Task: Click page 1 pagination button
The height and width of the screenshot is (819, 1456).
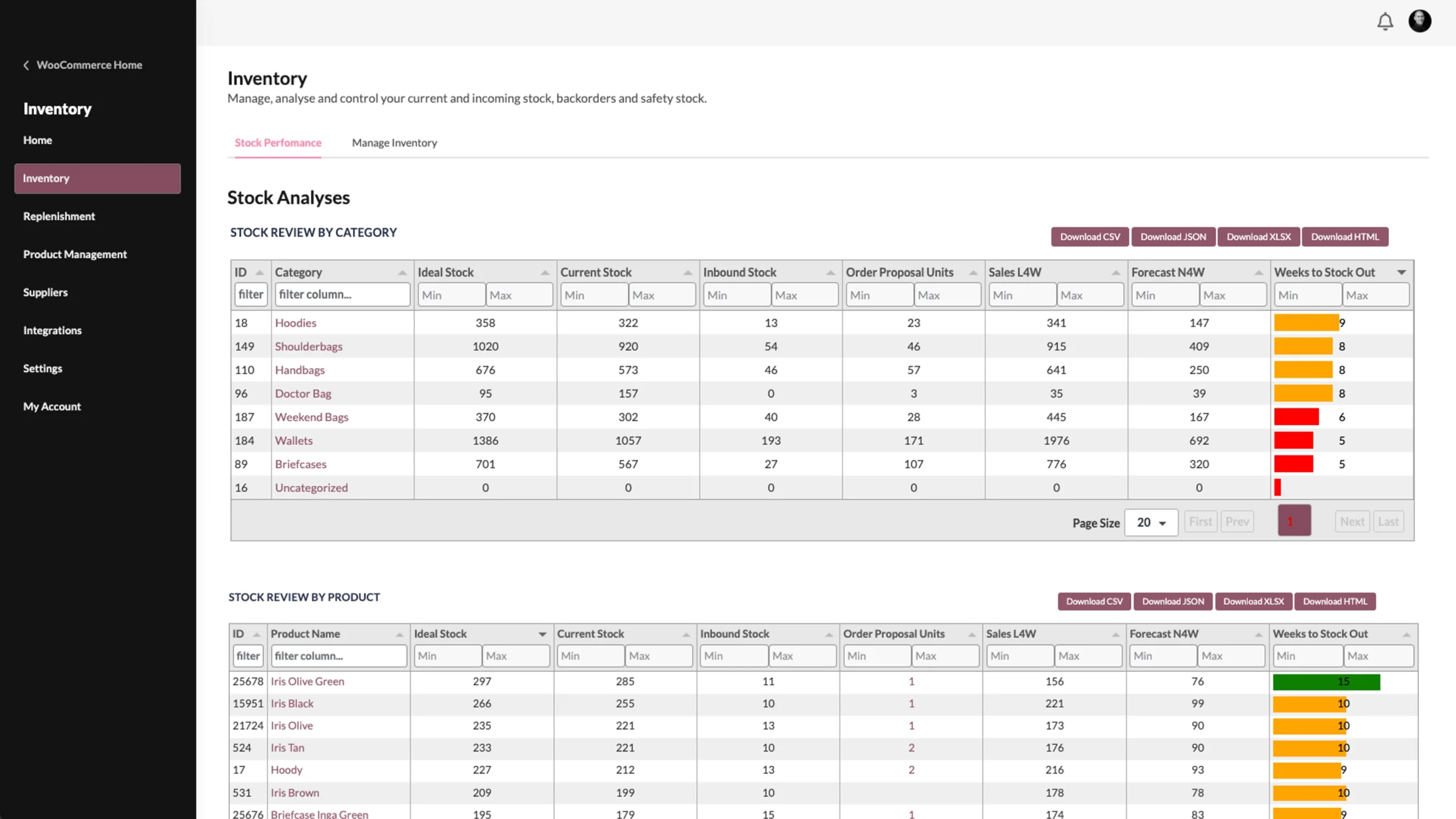Action: tap(1294, 520)
